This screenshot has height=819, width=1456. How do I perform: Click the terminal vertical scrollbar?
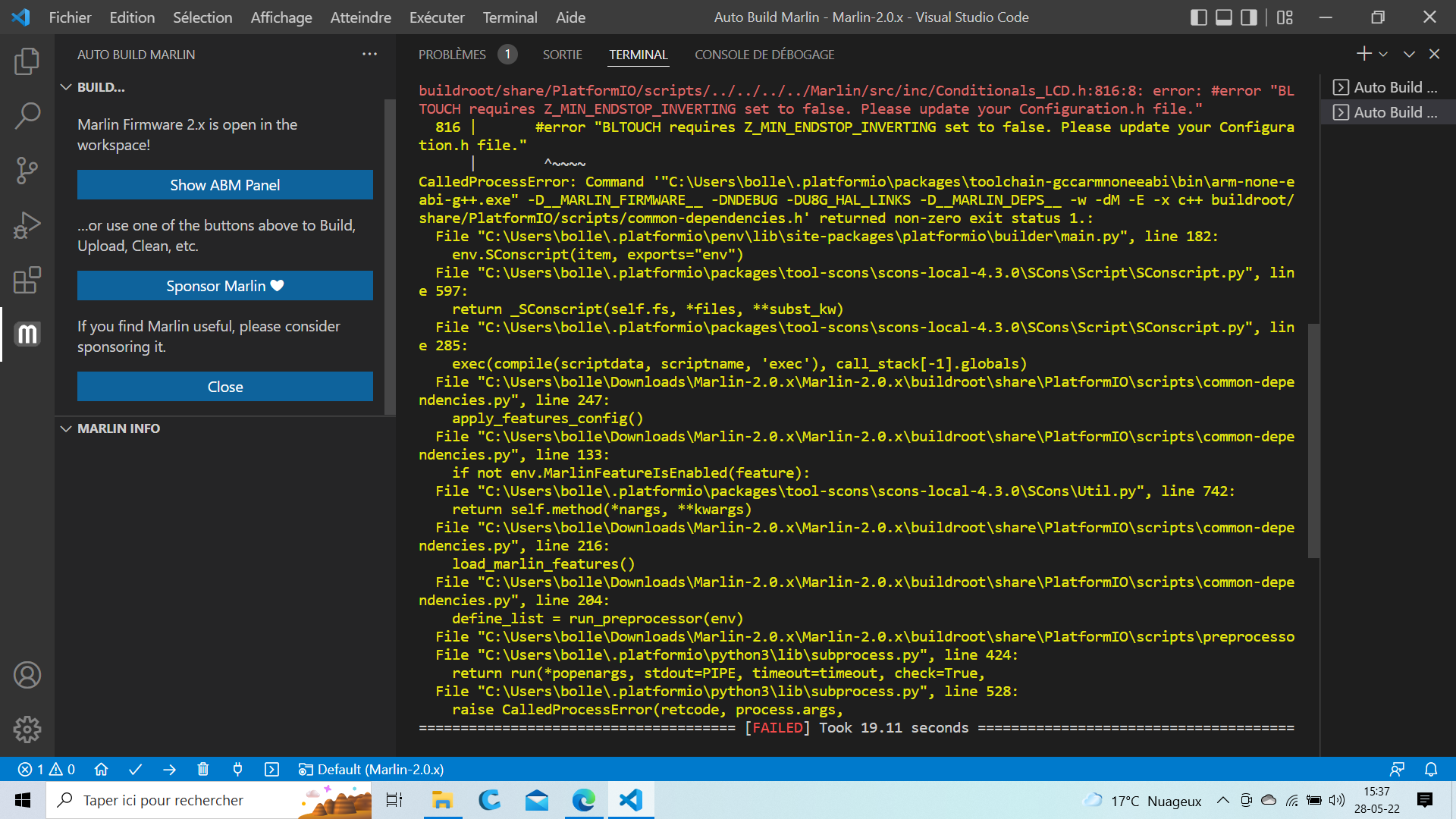1313,440
